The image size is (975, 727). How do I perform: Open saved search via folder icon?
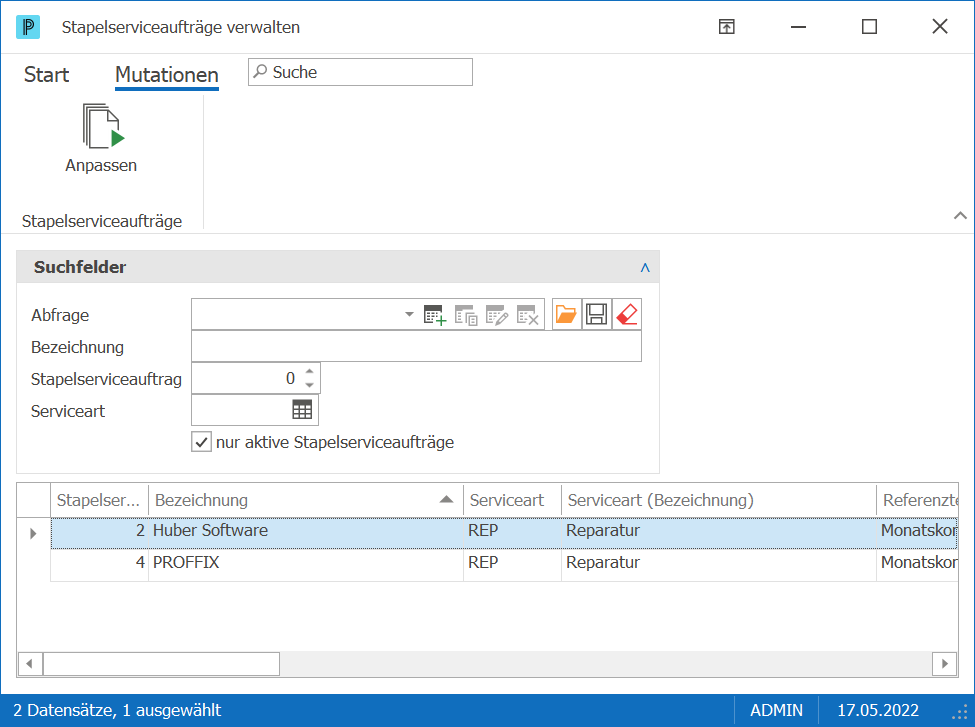(x=566, y=314)
